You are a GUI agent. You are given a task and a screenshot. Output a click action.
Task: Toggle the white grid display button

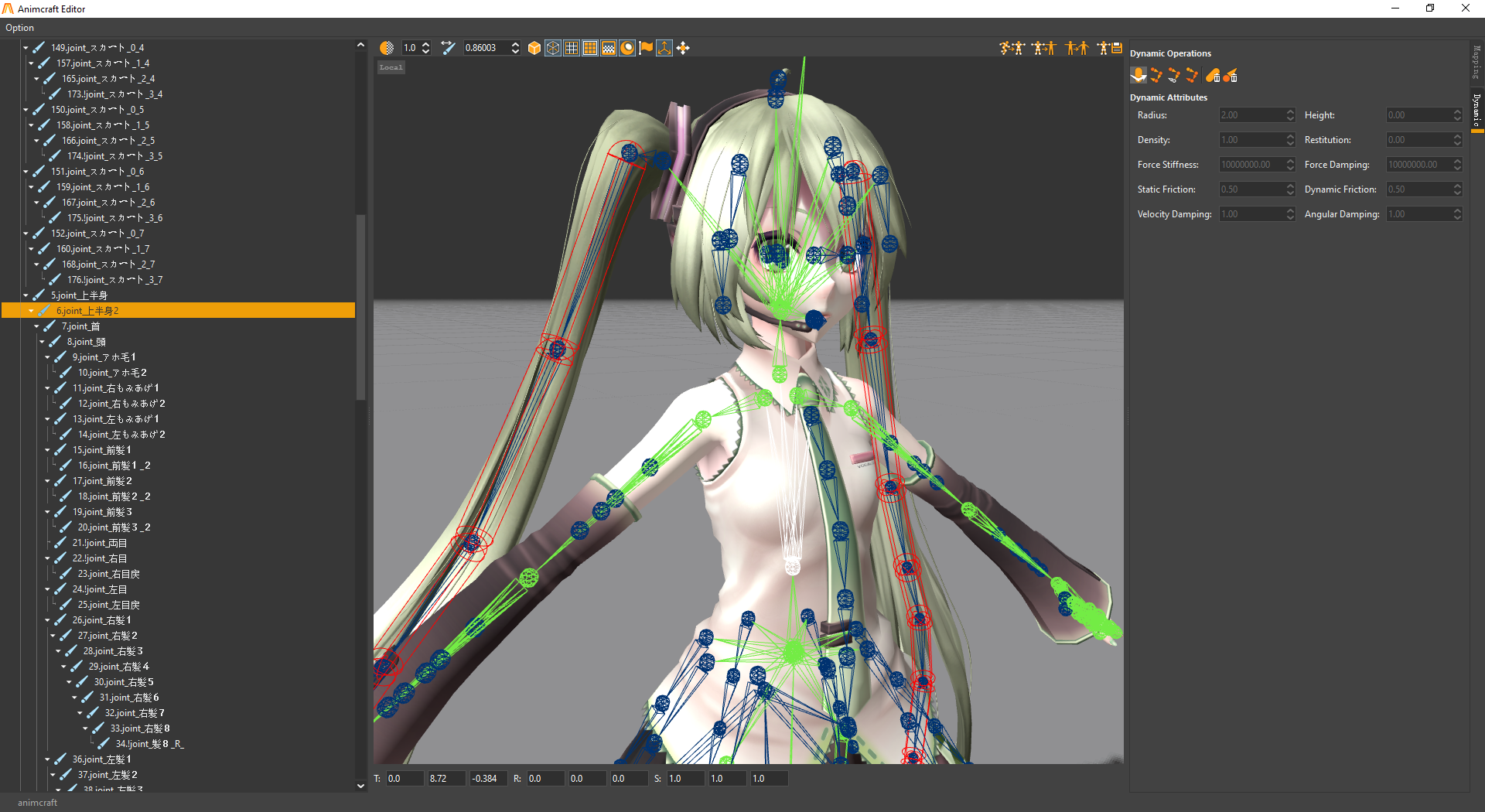coord(572,48)
